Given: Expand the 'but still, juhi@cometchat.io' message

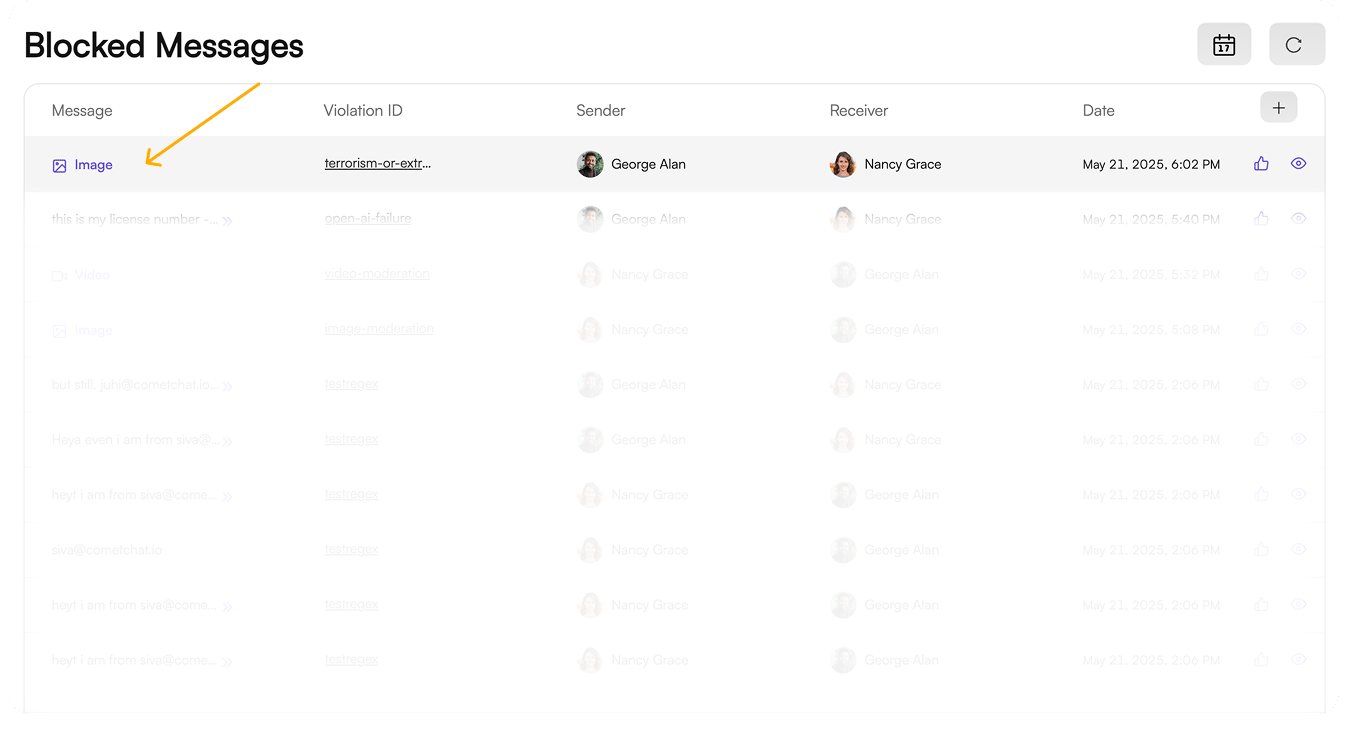Looking at the screenshot, I should 227,385.
